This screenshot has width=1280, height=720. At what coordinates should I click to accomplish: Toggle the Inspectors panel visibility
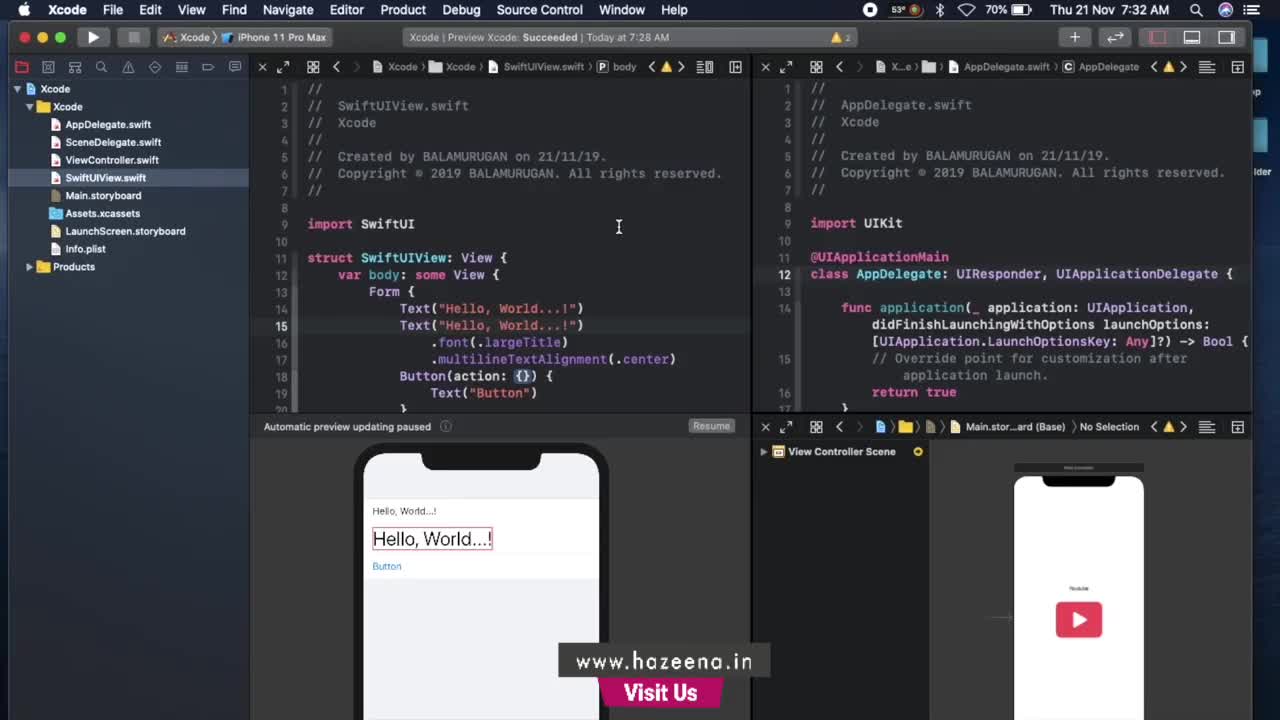pyautogui.click(x=1227, y=37)
